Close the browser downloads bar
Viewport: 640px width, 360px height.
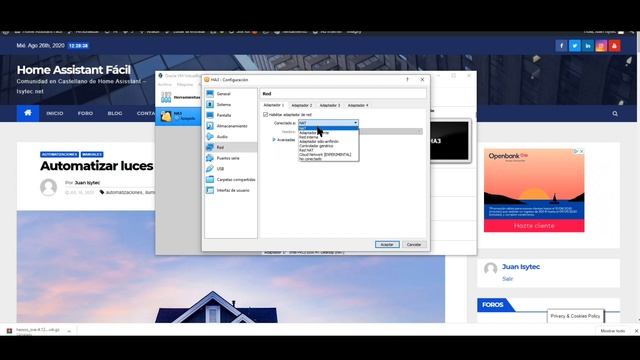pos(636,331)
